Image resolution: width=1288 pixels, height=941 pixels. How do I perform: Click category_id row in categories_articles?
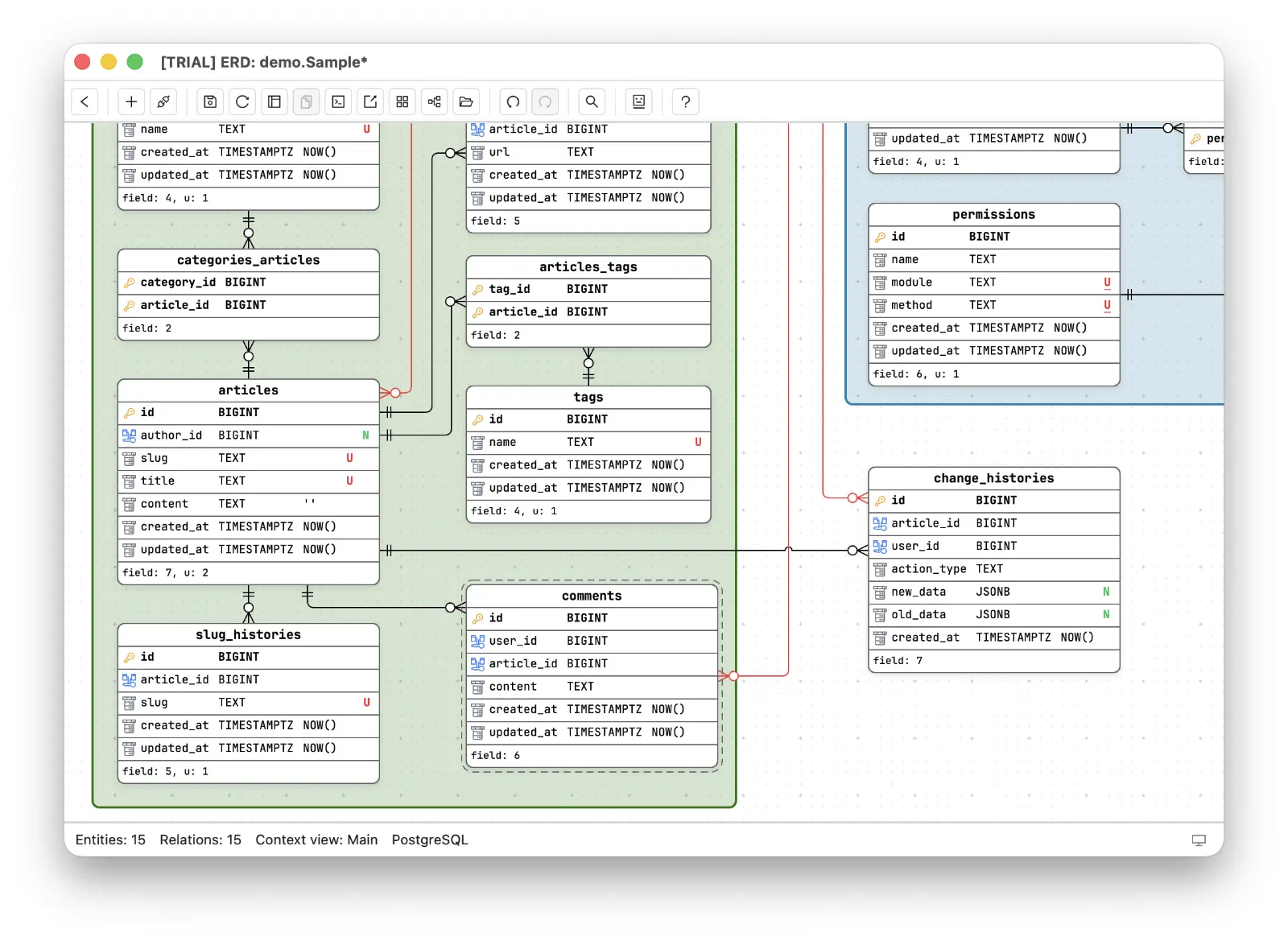(248, 283)
